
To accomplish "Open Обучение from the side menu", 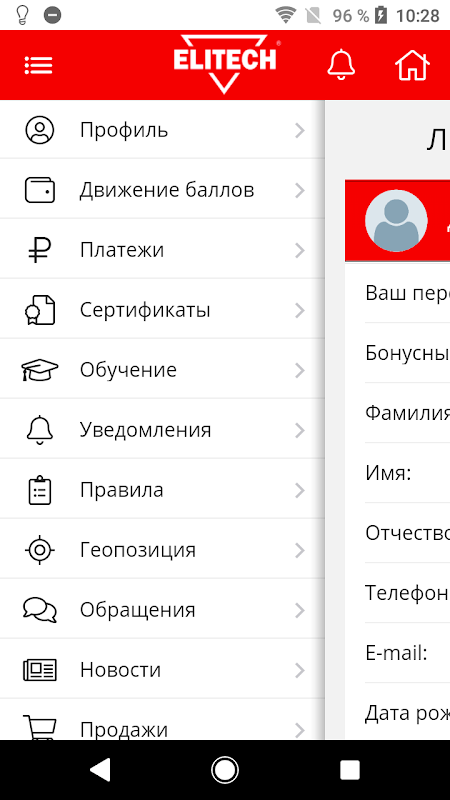I will 162,370.
